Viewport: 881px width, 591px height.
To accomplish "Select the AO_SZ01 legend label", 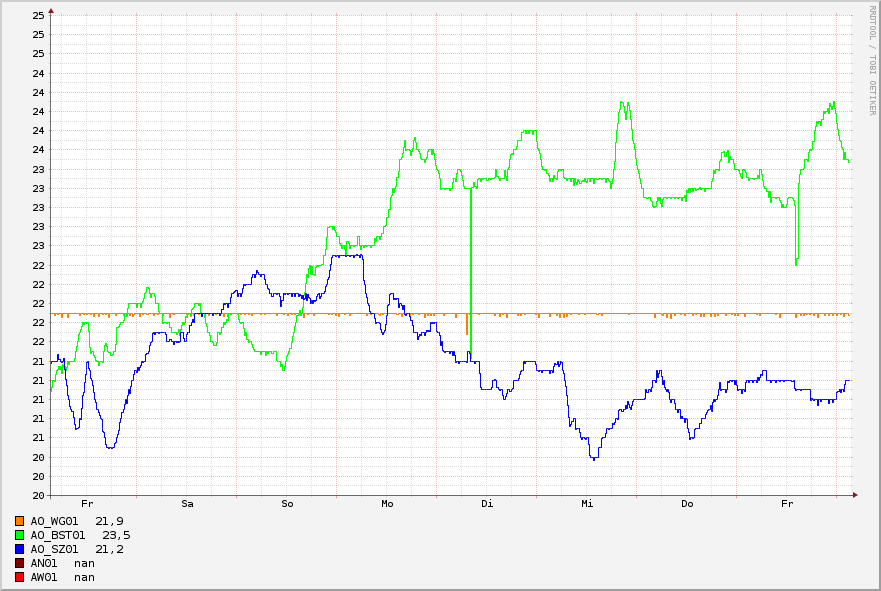I will pos(54,549).
